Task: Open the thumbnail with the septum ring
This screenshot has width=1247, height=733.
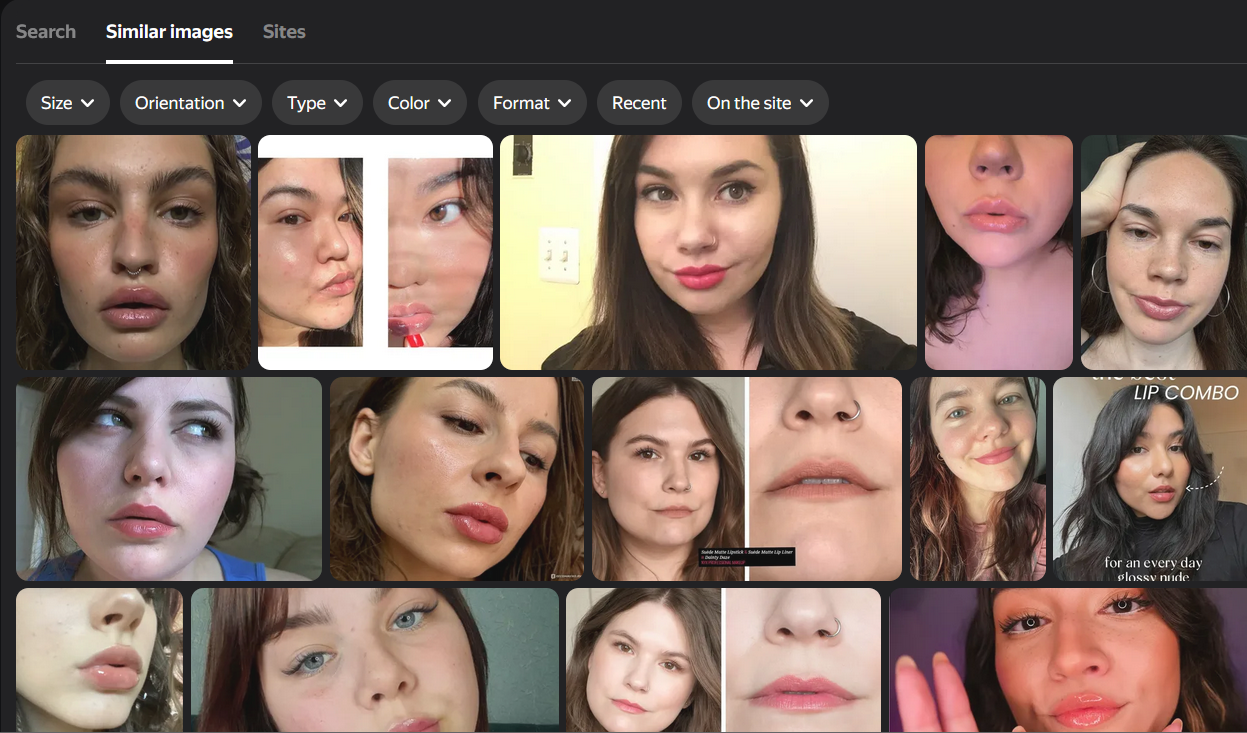Action: coord(133,252)
